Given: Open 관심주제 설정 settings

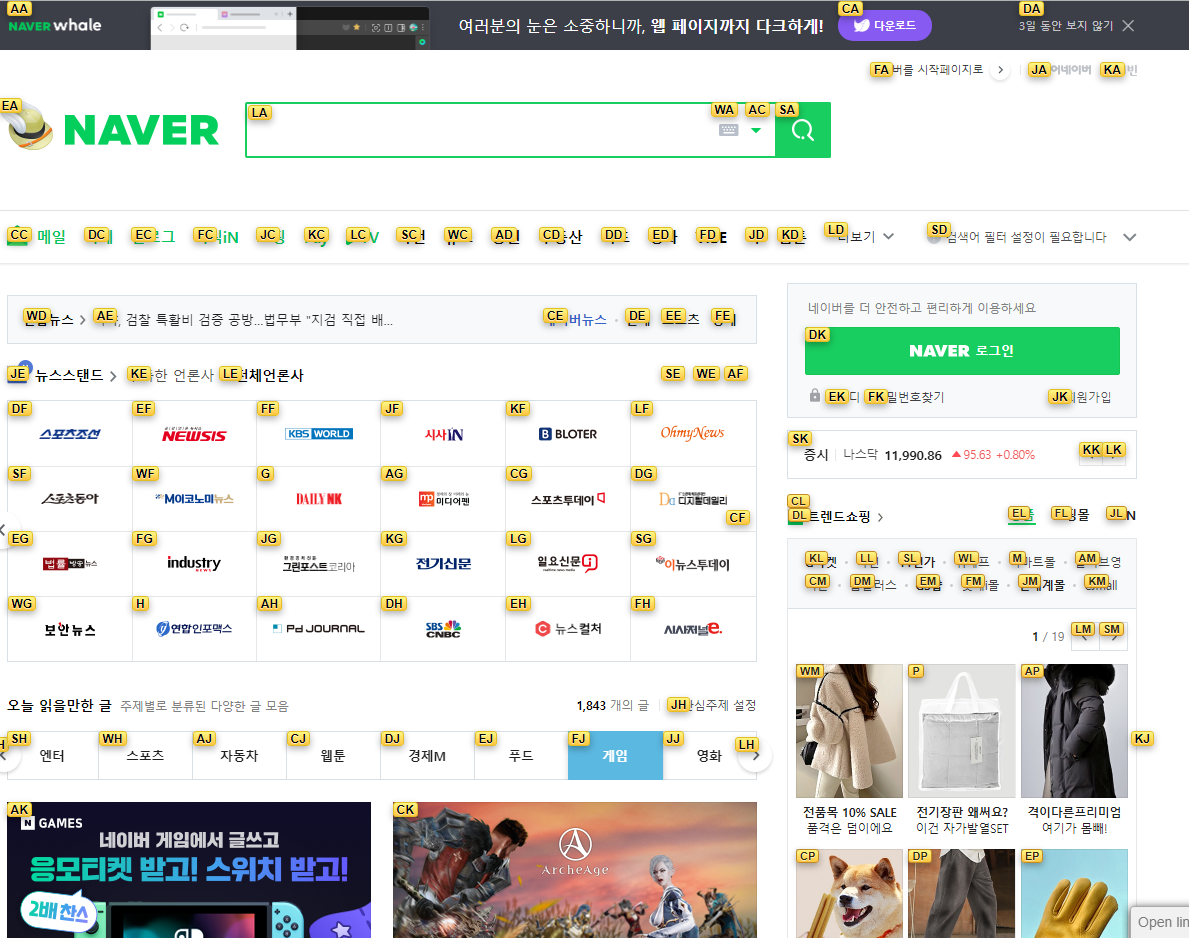Looking at the screenshot, I should 714,705.
